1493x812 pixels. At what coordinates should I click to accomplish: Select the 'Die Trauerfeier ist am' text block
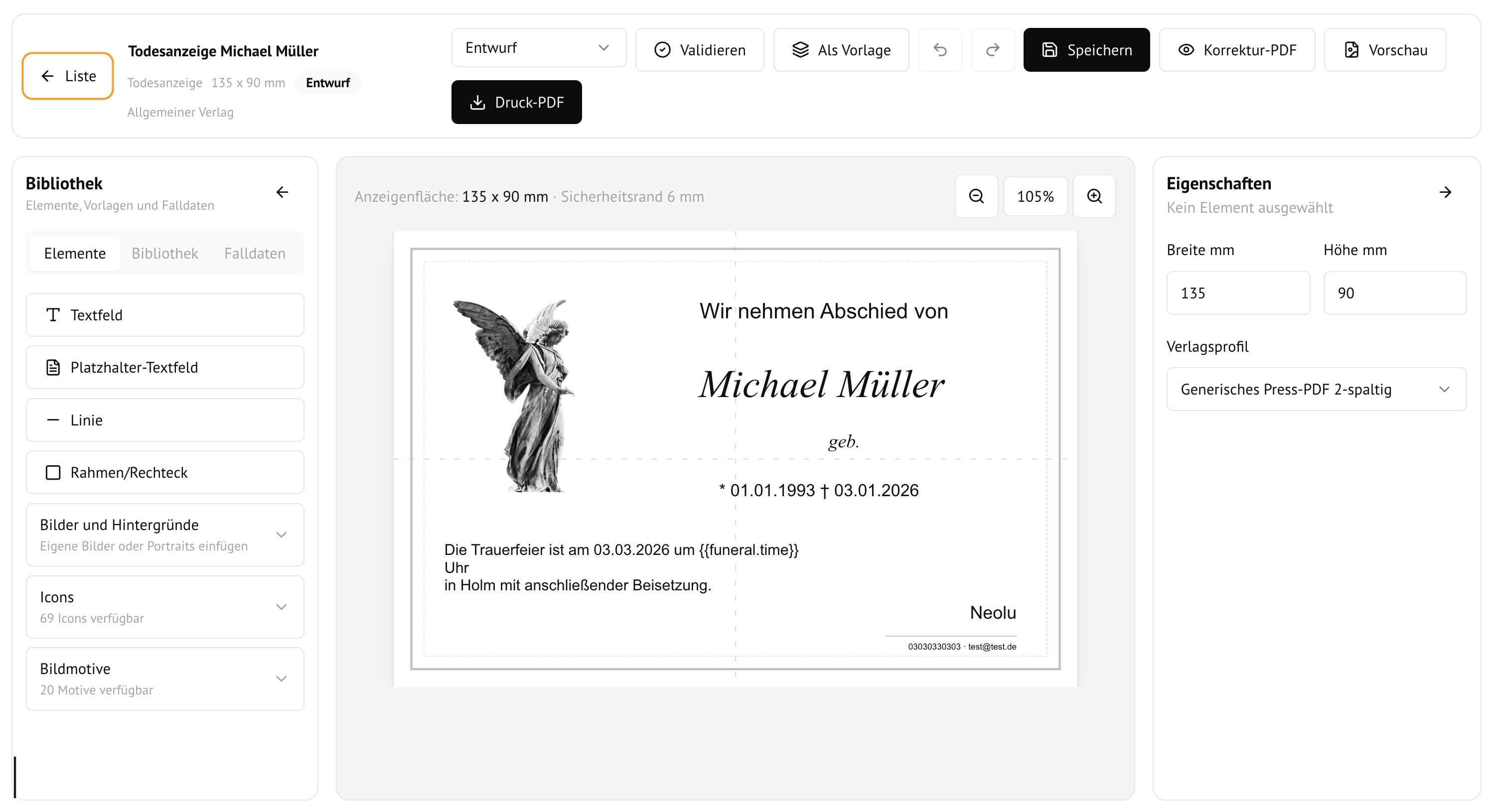coord(621,567)
